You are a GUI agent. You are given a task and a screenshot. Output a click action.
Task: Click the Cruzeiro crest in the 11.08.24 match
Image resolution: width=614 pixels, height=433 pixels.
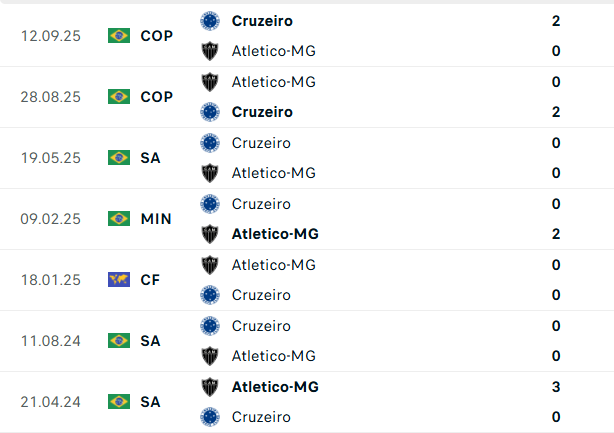[210, 326]
